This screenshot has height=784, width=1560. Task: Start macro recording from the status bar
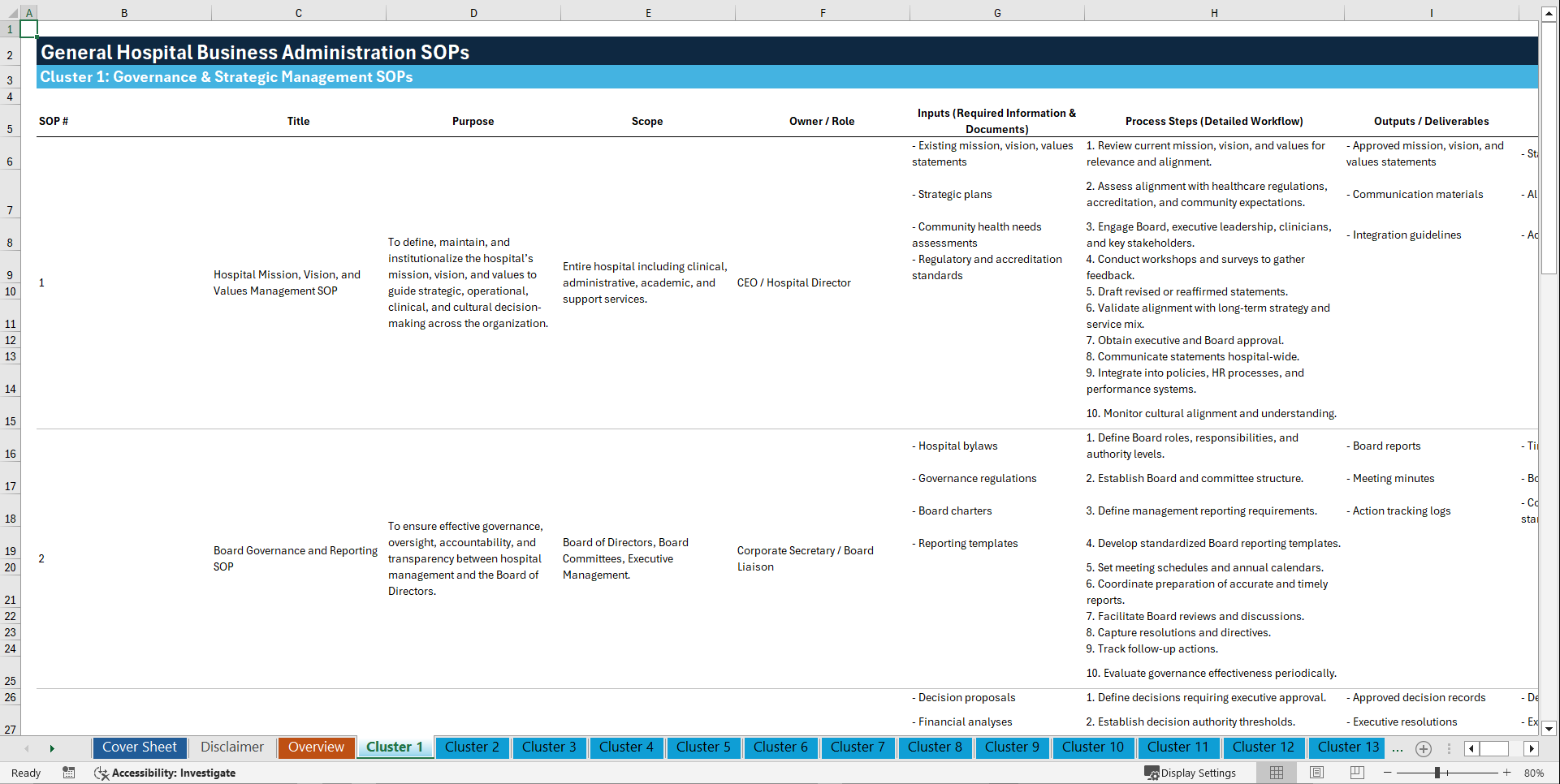(69, 773)
